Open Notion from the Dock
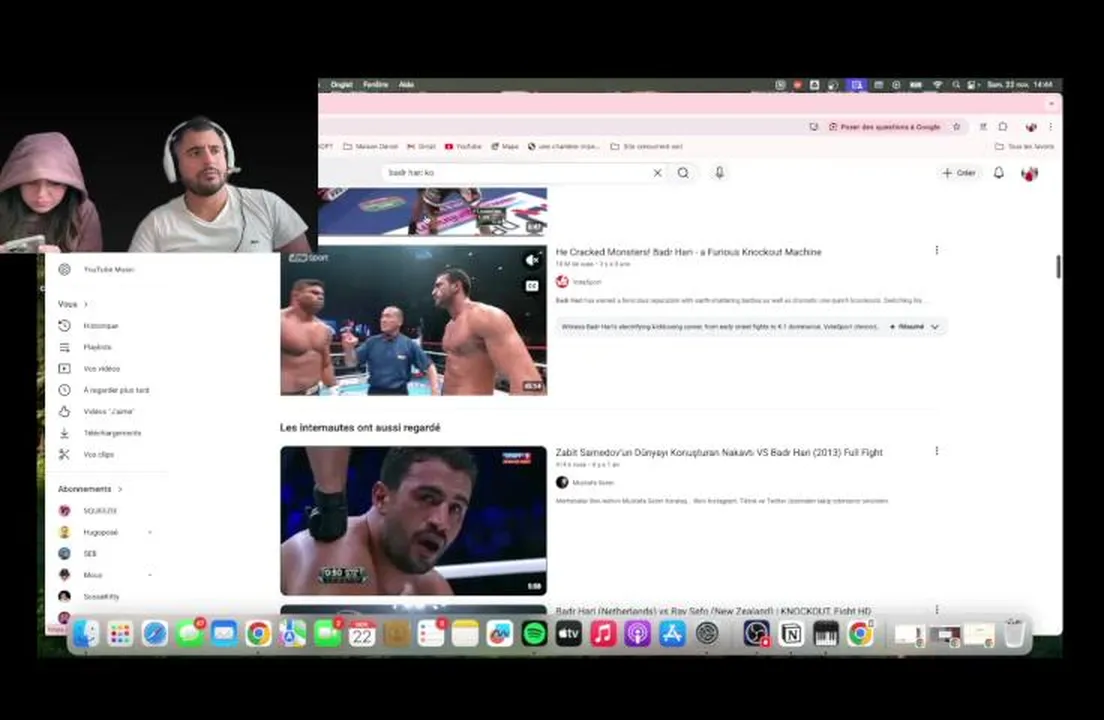The image size is (1104, 720). click(x=791, y=634)
